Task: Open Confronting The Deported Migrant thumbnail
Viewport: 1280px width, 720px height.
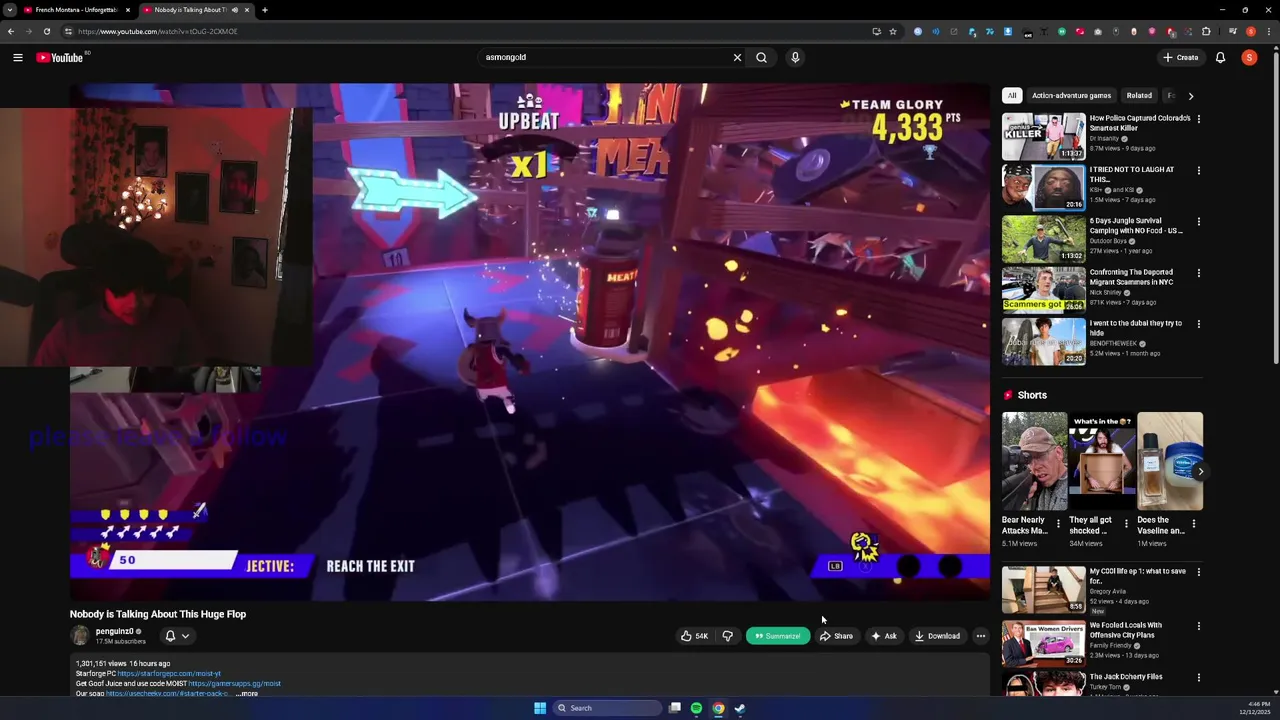Action: (x=1044, y=290)
